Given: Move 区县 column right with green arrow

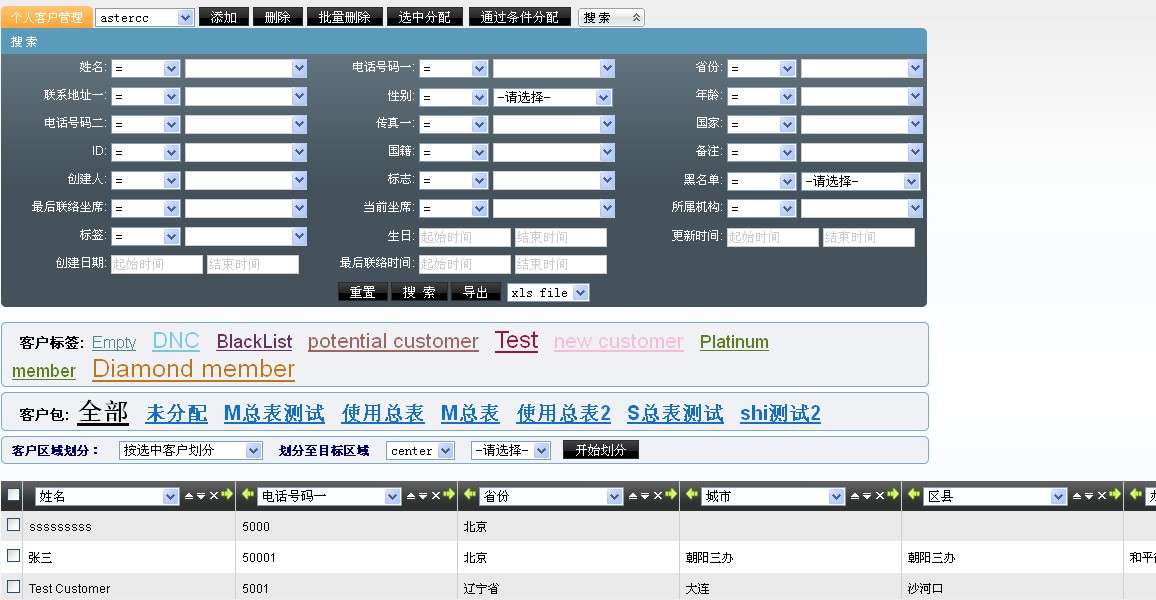Looking at the screenshot, I should pyautogui.click(x=1113, y=496).
